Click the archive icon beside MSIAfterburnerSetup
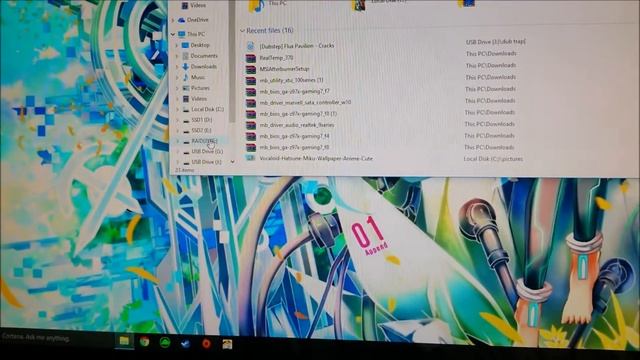Viewport: 640px width, 360px height. pyautogui.click(x=251, y=70)
